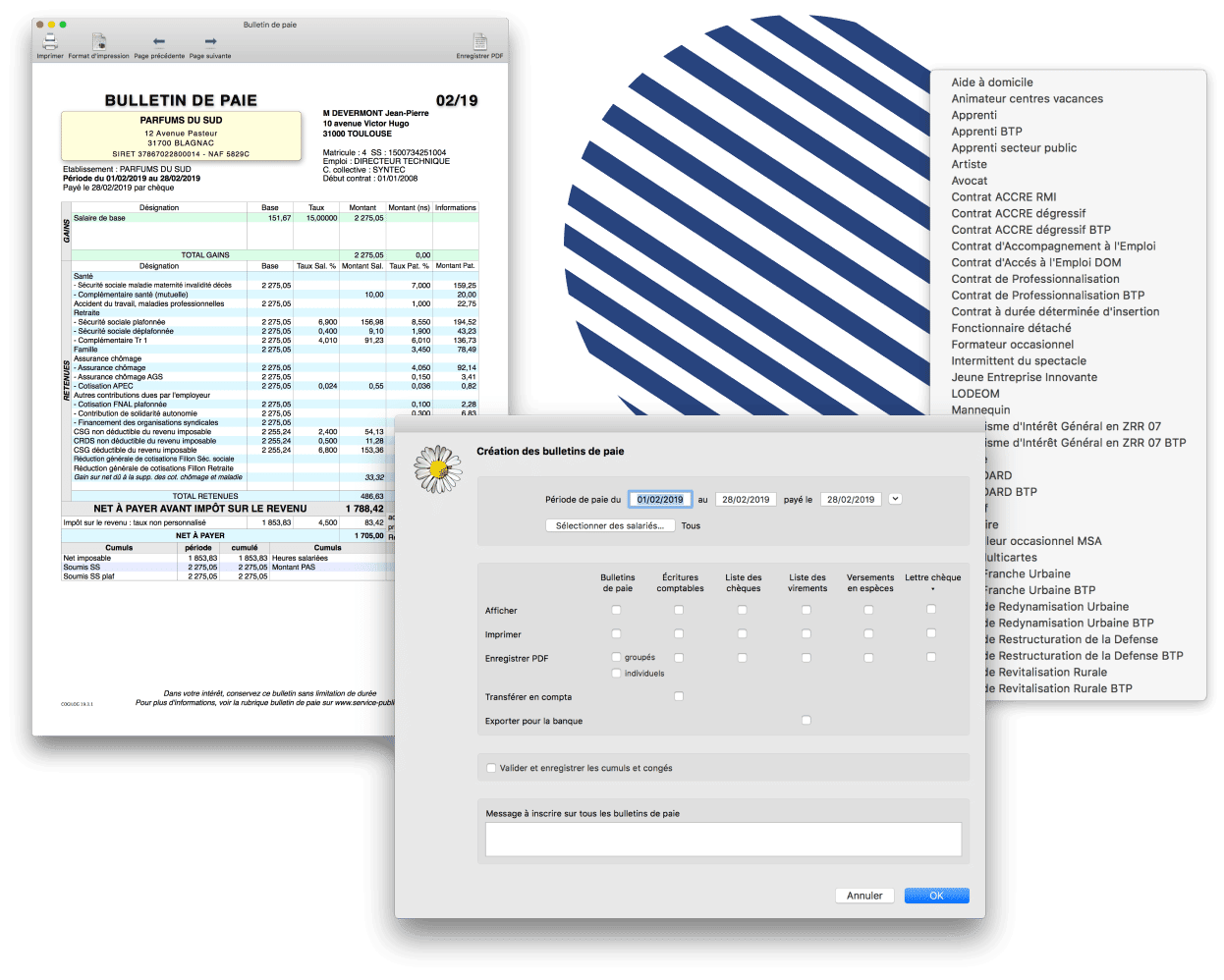Choose Contrat de Professionnalisation BTP
This screenshot has width=1224, height=980.
tap(1047, 296)
